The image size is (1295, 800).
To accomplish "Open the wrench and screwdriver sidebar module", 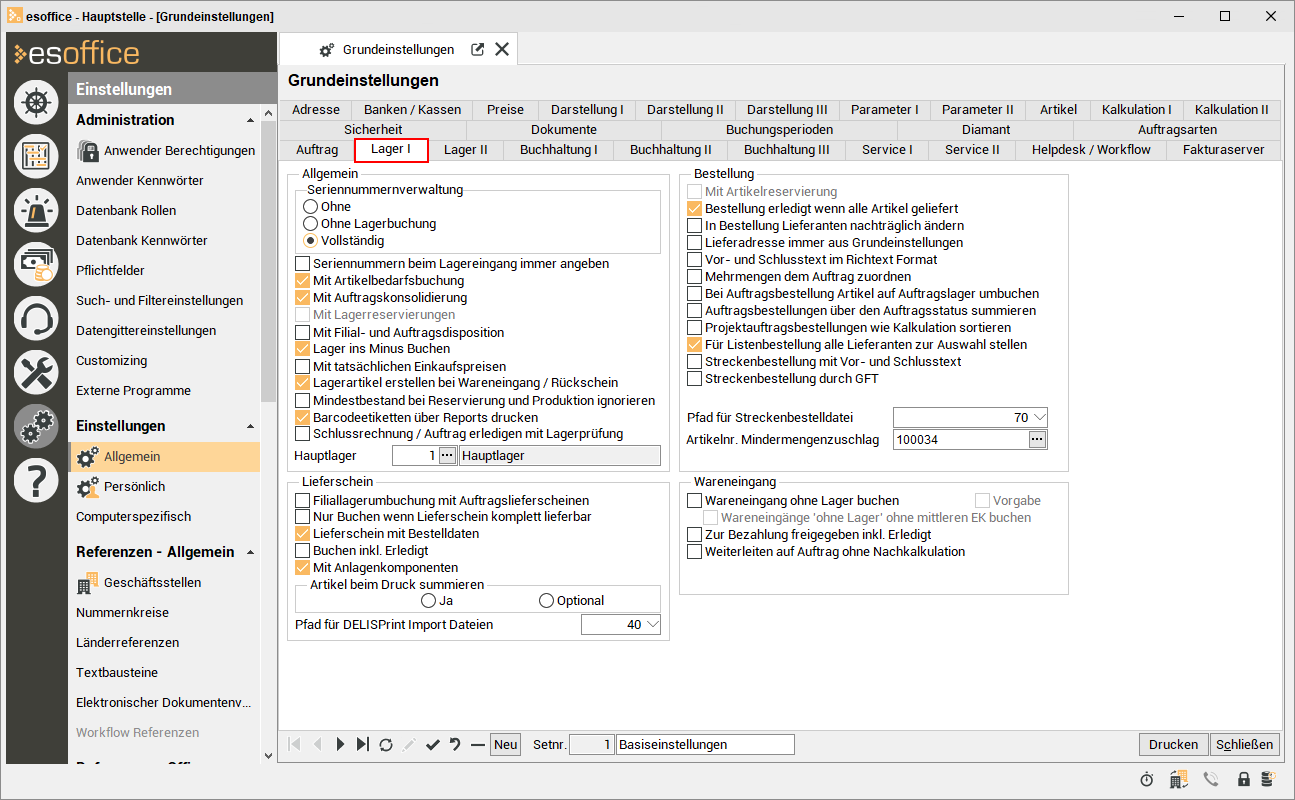I will pyautogui.click(x=36, y=372).
